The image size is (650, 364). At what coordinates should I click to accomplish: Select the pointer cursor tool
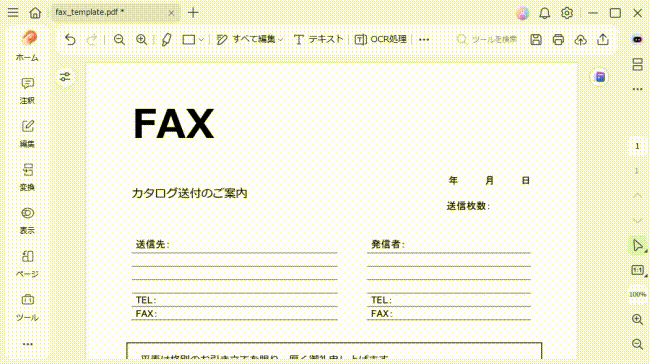coord(638,245)
